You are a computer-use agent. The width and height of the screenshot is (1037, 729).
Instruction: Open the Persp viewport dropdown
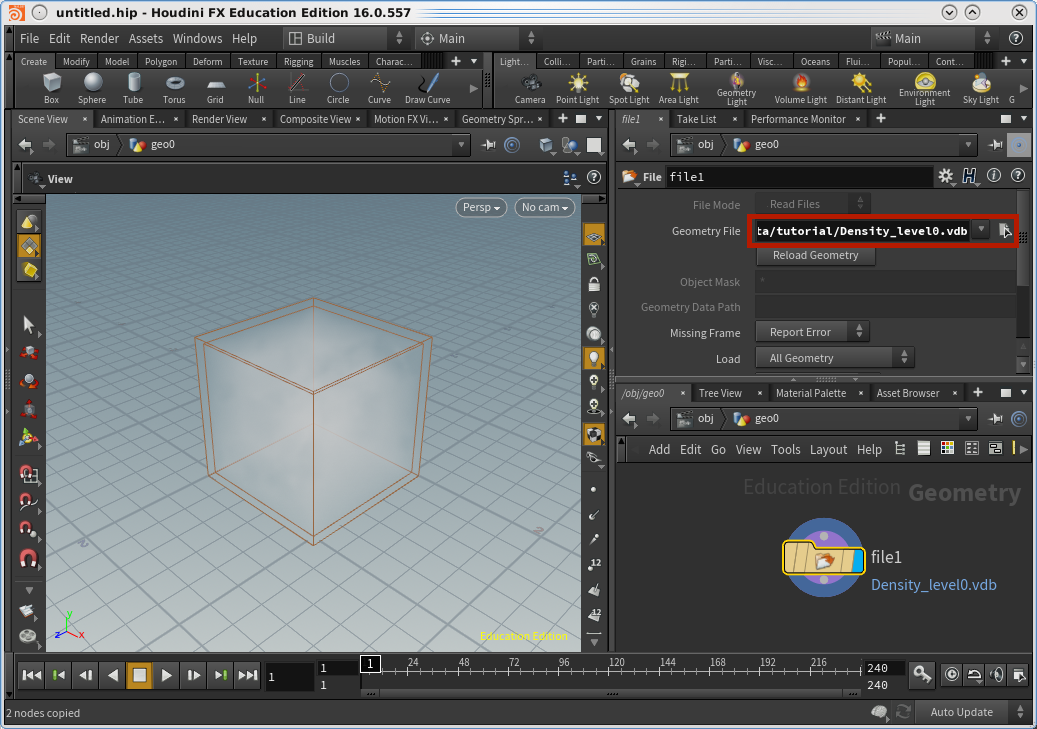(481, 207)
